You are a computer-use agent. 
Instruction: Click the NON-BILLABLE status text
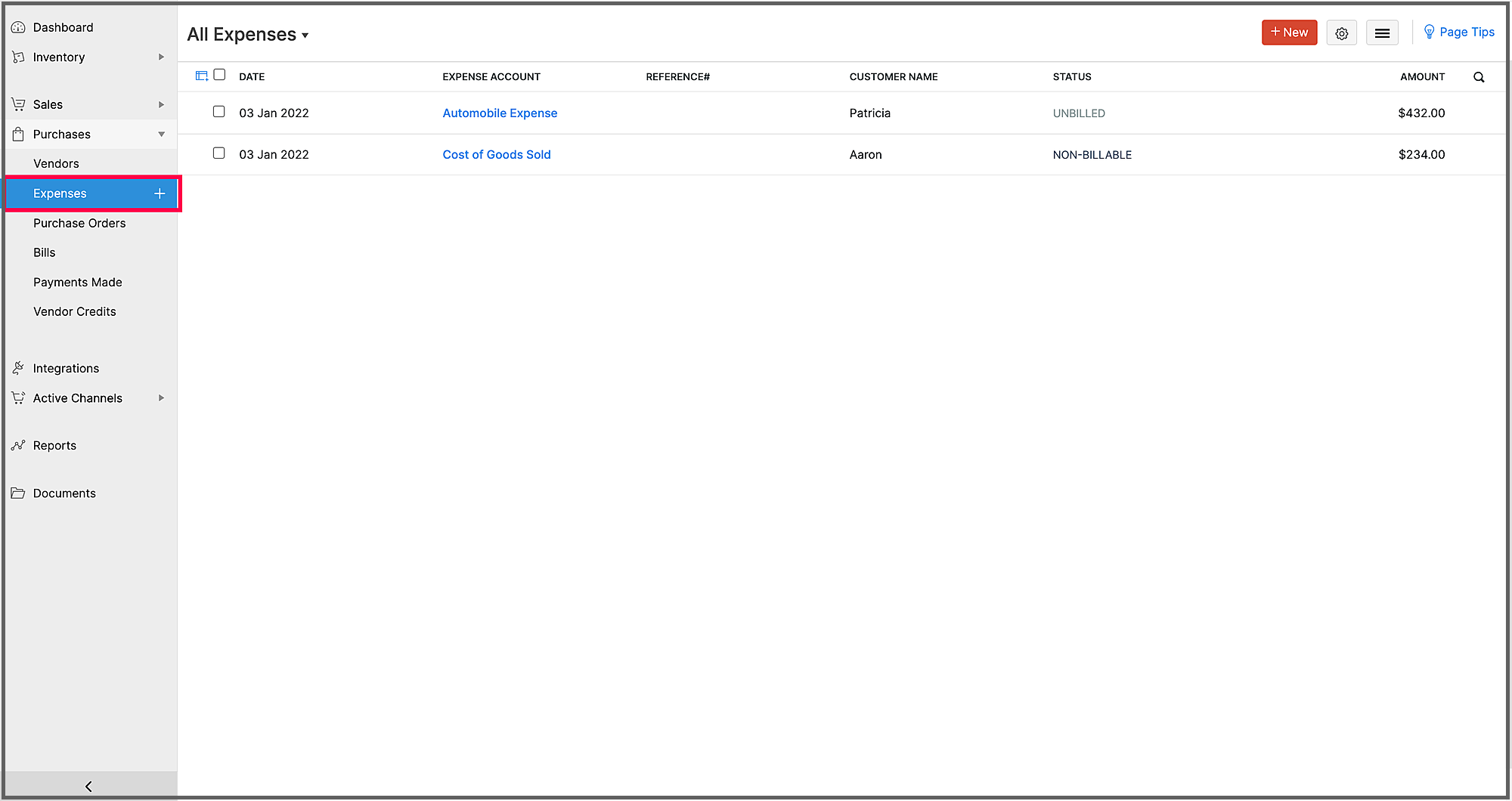(x=1092, y=155)
